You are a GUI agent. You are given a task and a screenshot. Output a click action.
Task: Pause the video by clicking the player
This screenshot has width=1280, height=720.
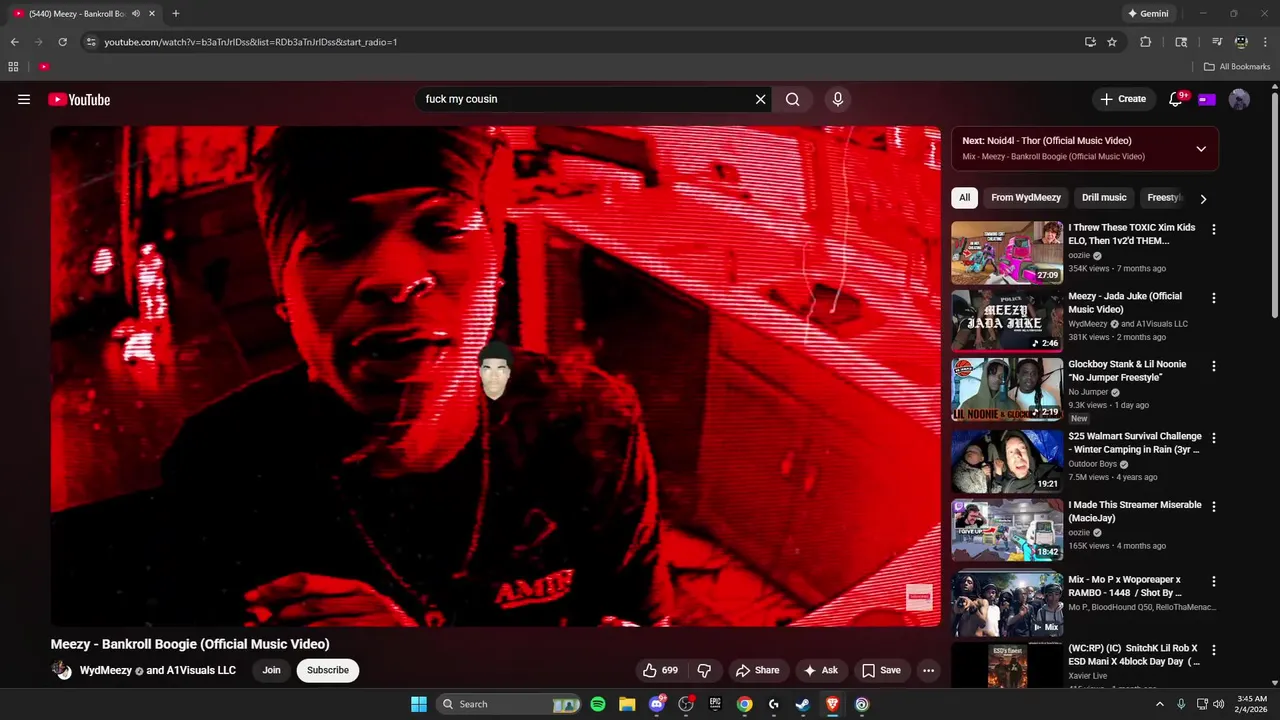(x=496, y=376)
